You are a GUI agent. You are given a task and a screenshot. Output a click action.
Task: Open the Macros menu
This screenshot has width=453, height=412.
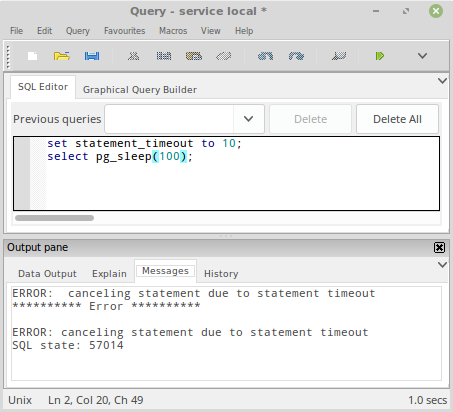coord(173,31)
